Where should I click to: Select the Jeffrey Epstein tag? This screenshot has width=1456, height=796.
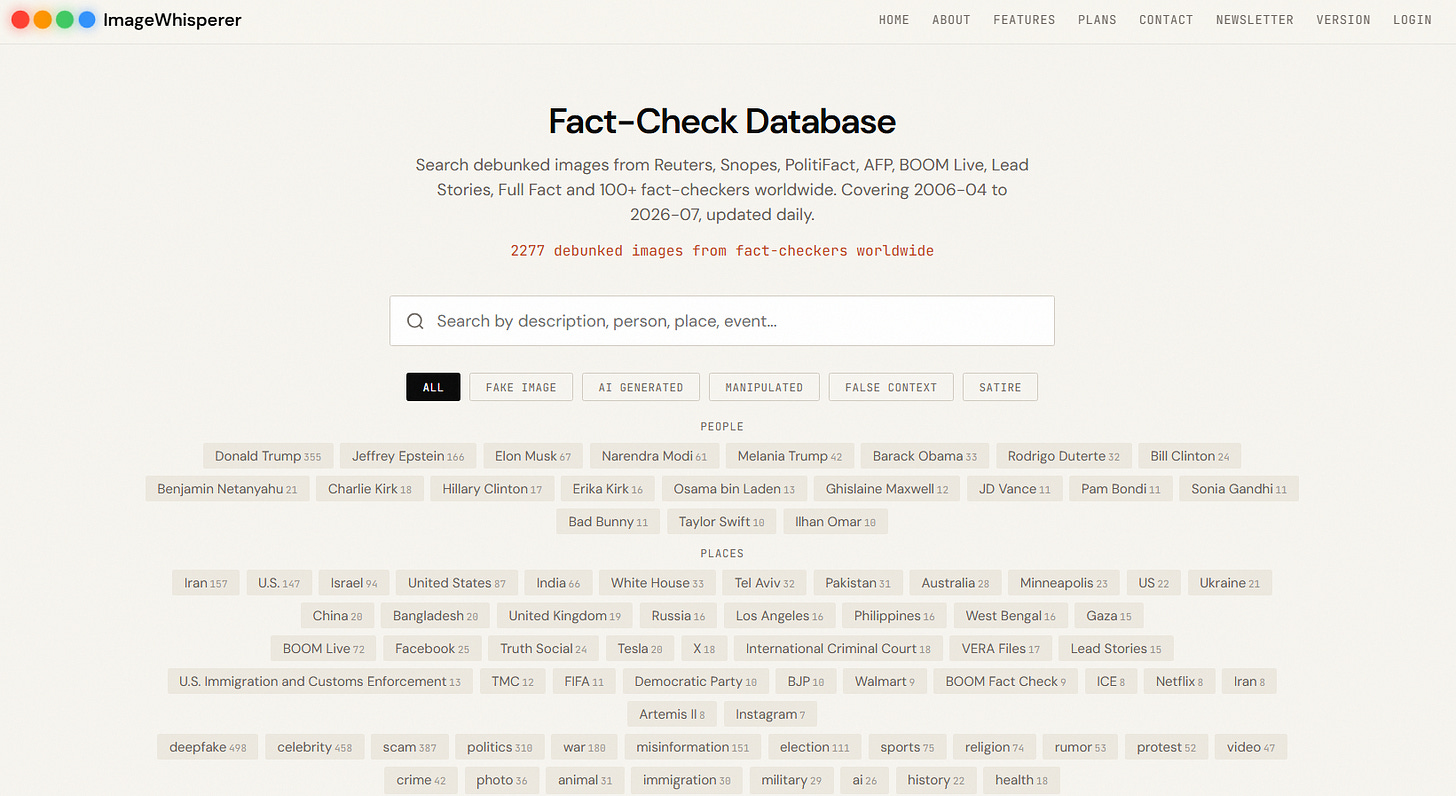(408, 456)
